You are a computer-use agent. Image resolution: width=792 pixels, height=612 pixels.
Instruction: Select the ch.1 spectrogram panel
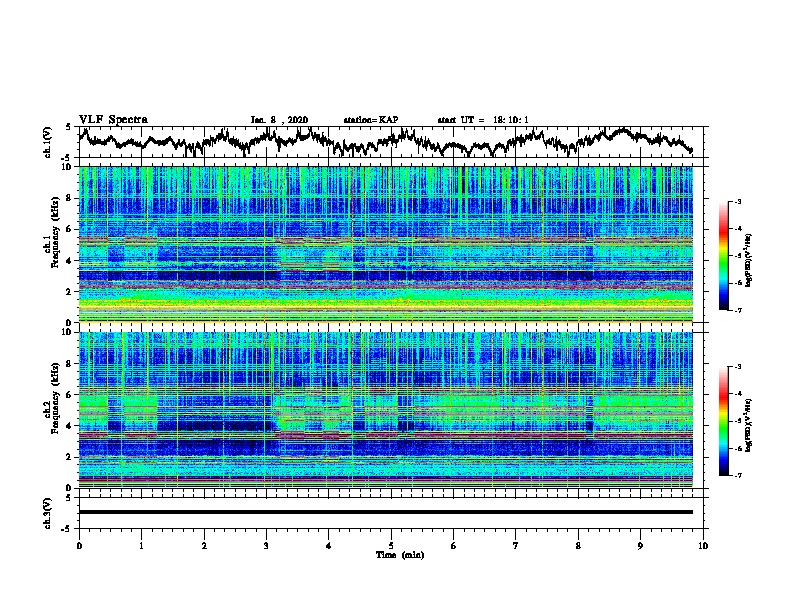386,244
